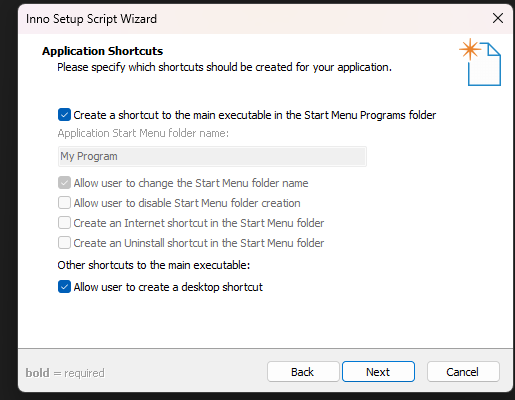Untick the Start Menu Programs folder shortcut checkbox
The height and width of the screenshot is (400, 515).
tap(64, 115)
